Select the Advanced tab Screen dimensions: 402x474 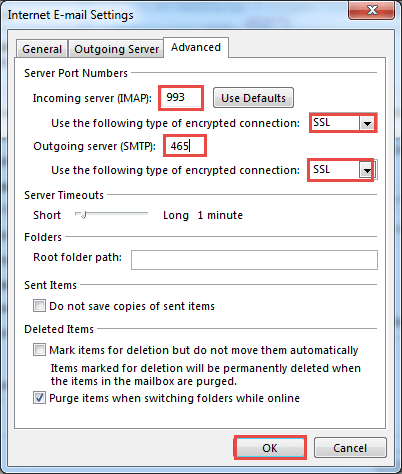(x=196, y=47)
